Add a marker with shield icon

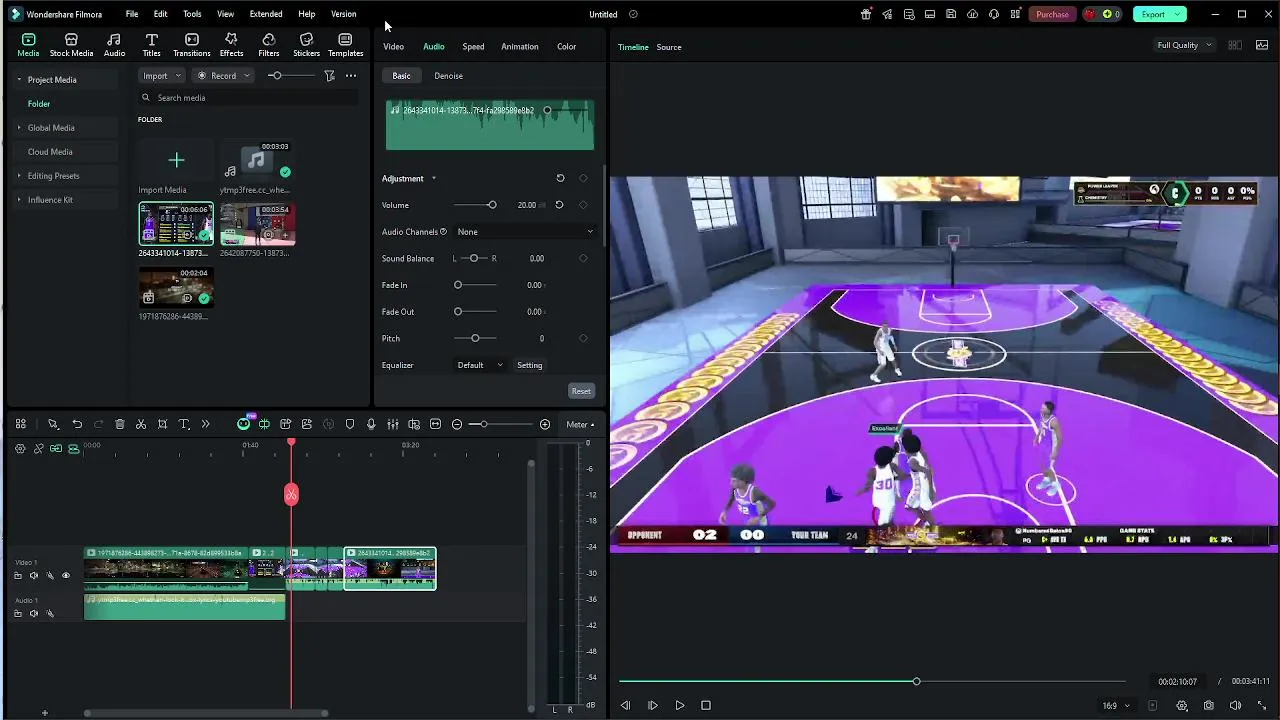[350, 425]
